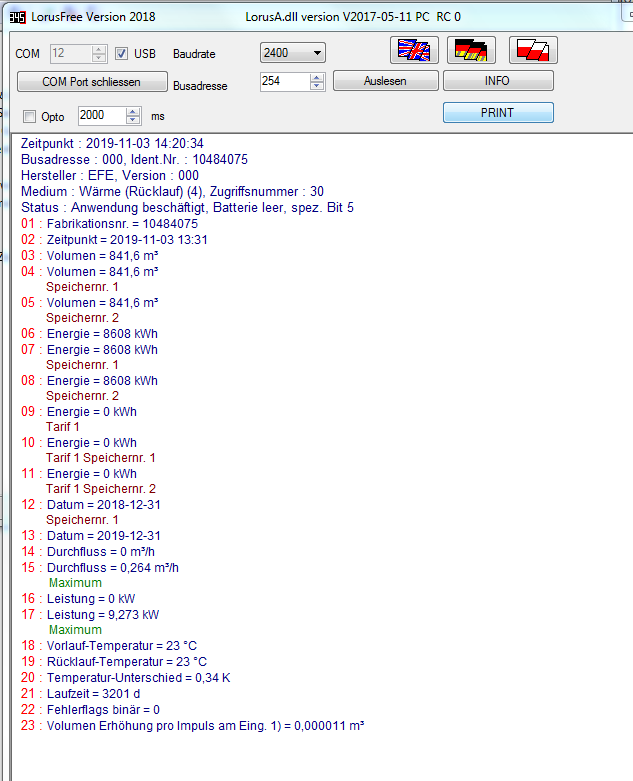Screen dimensions: 633x781
Task: Enable the Opto checkbox
Action: (x=29, y=117)
